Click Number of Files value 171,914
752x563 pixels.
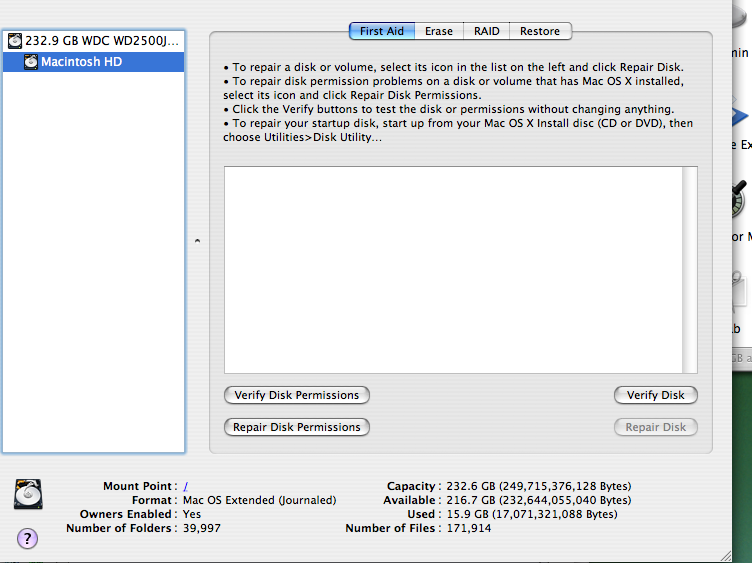pos(469,528)
